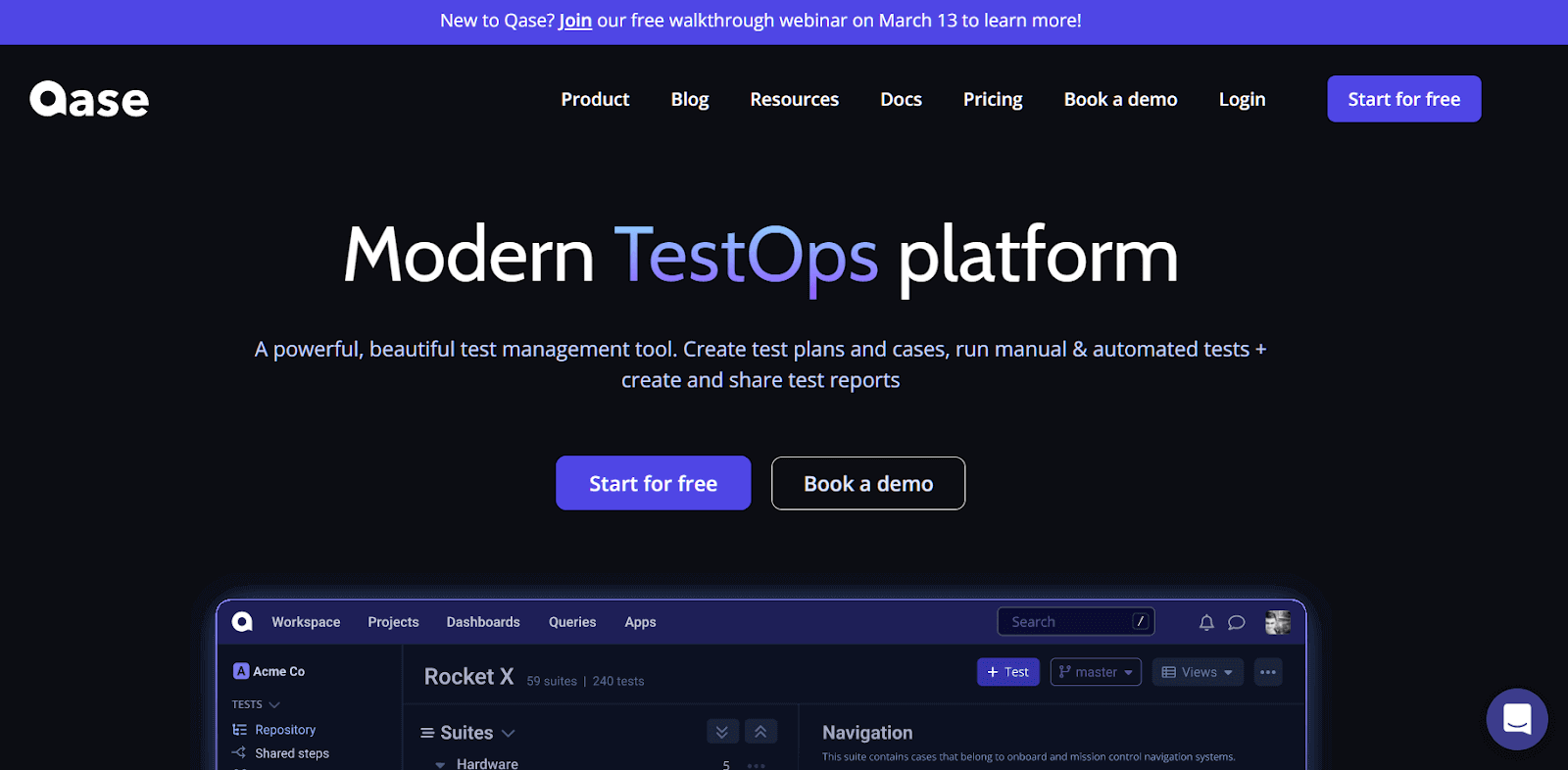The width and height of the screenshot is (1568, 770).
Task: Click the "Modern TestOps platform" headline
Action: (760, 256)
